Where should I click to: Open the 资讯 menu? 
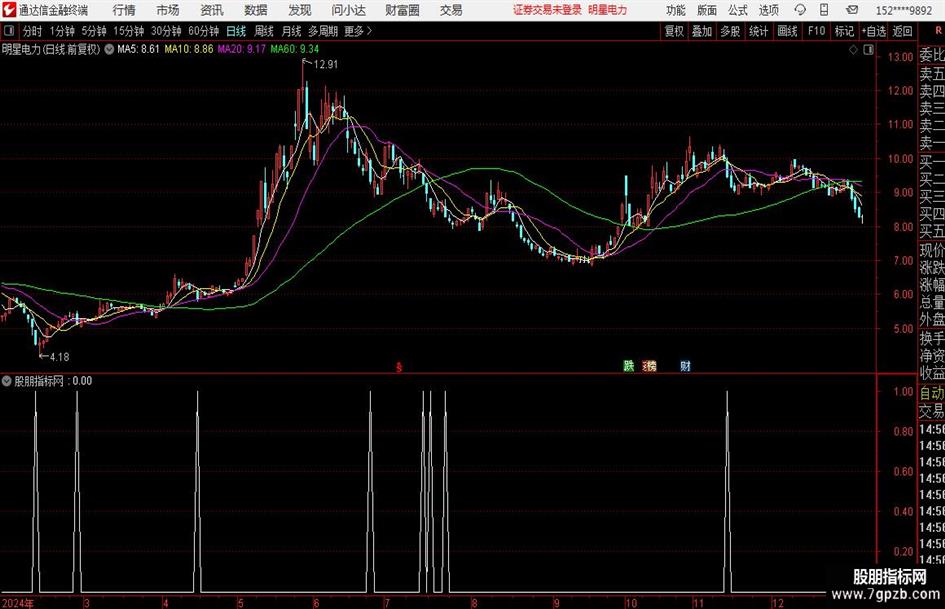tap(212, 10)
